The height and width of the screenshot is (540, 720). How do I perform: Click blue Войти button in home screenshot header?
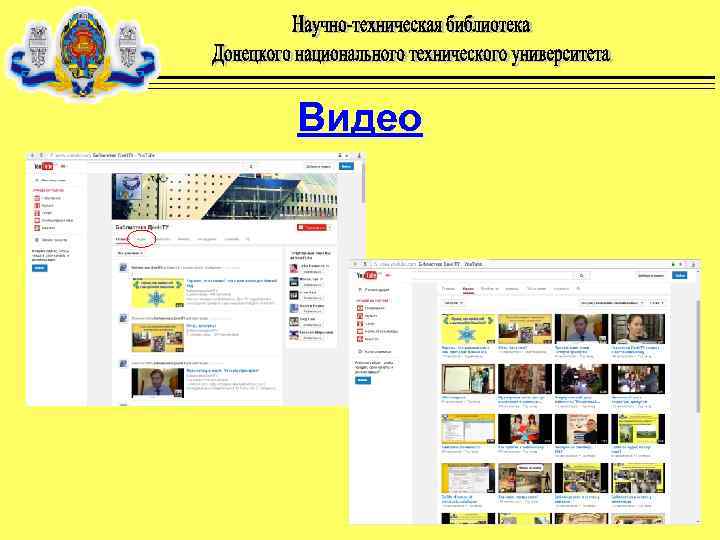(x=346, y=166)
